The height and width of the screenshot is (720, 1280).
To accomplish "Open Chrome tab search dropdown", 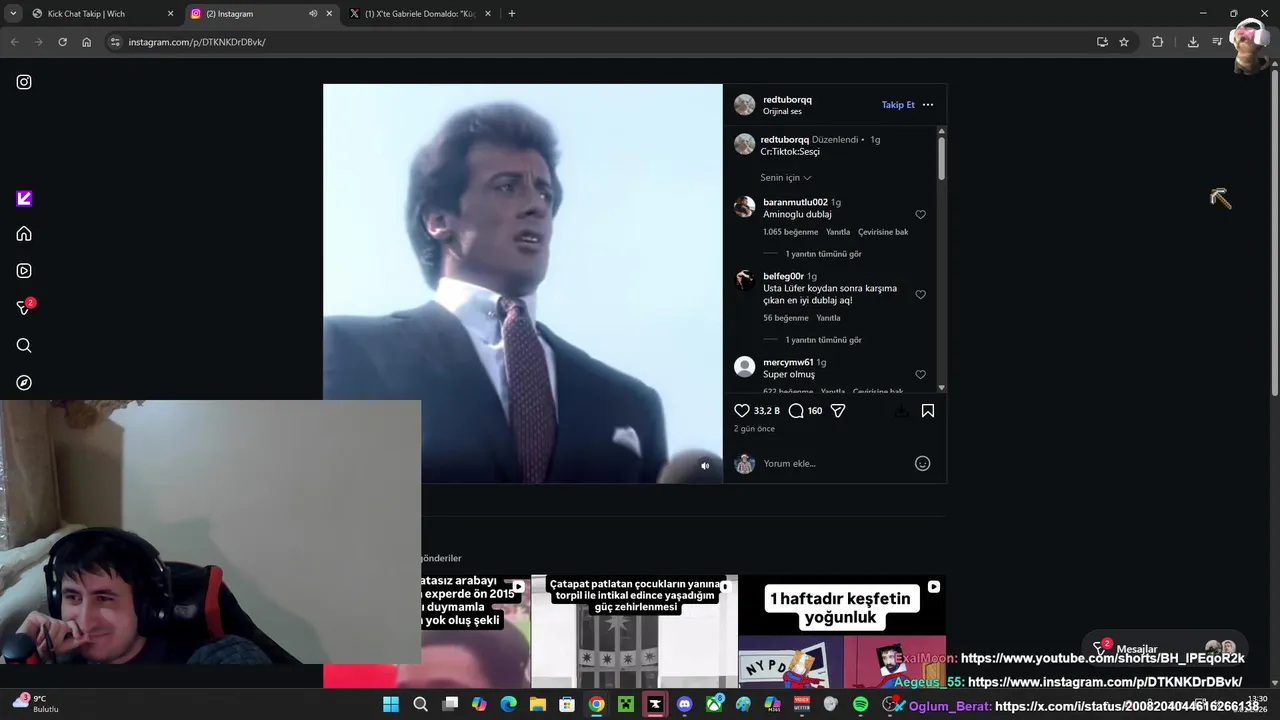I will (x=13, y=14).
